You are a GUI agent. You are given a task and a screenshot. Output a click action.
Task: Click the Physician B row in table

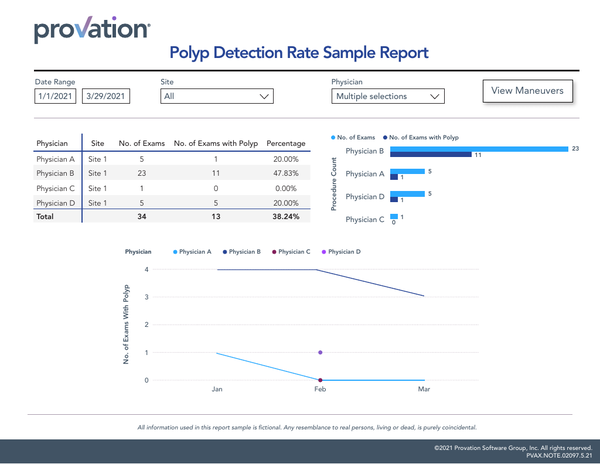click(55, 172)
